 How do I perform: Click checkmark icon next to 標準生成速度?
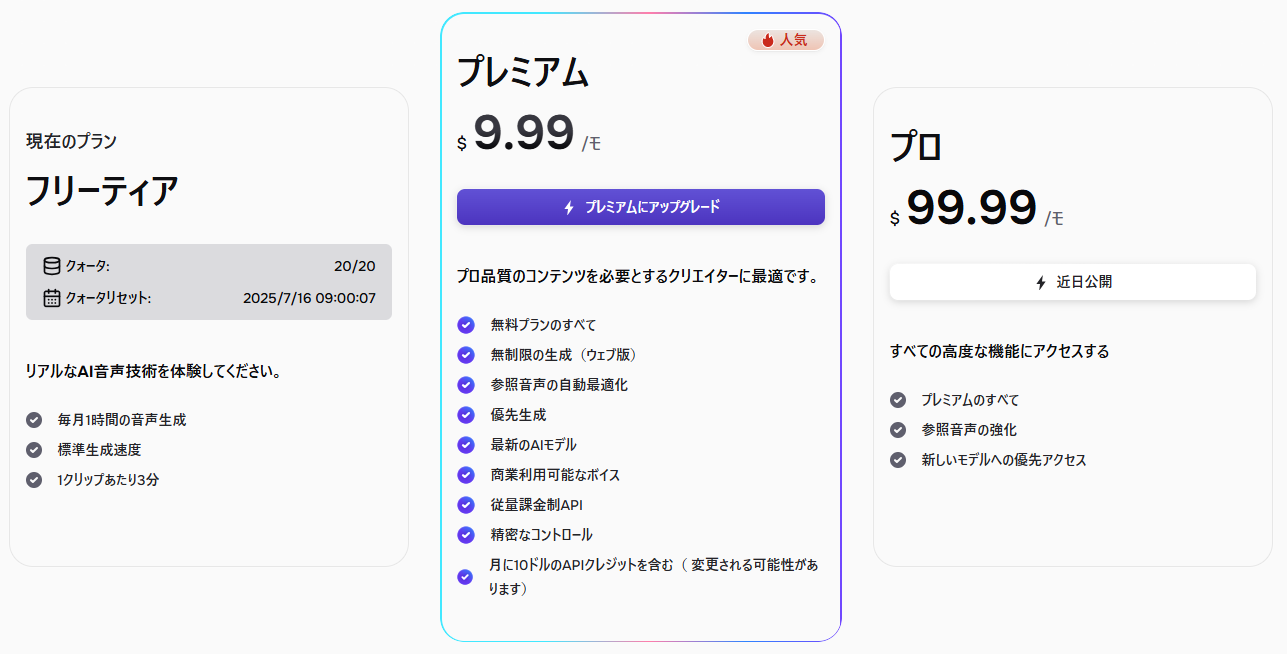pyautogui.click(x=34, y=450)
